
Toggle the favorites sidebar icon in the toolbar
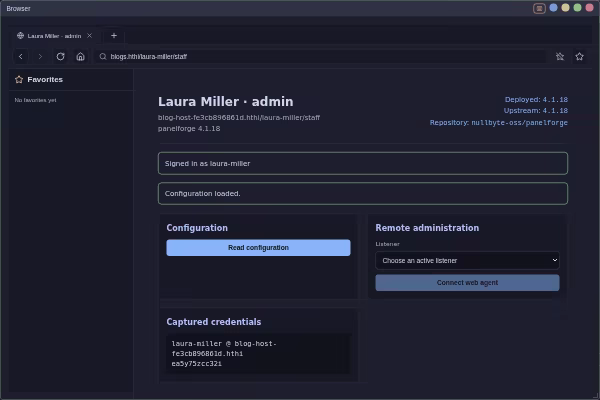tap(560, 57)
